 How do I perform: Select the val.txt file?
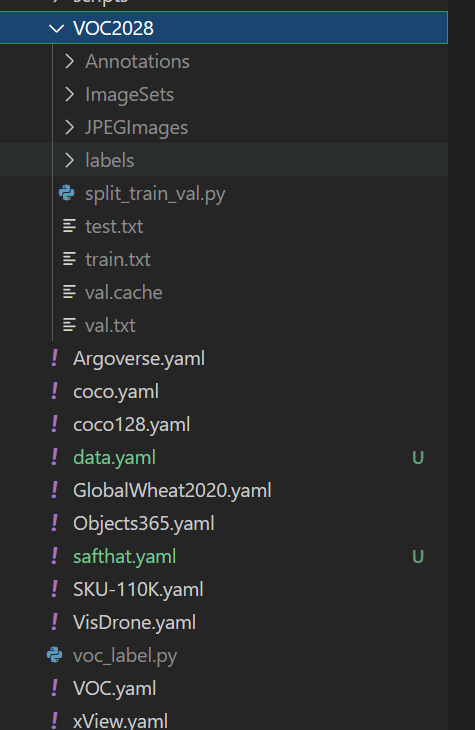pyautogui.click(x=110, y=325)
